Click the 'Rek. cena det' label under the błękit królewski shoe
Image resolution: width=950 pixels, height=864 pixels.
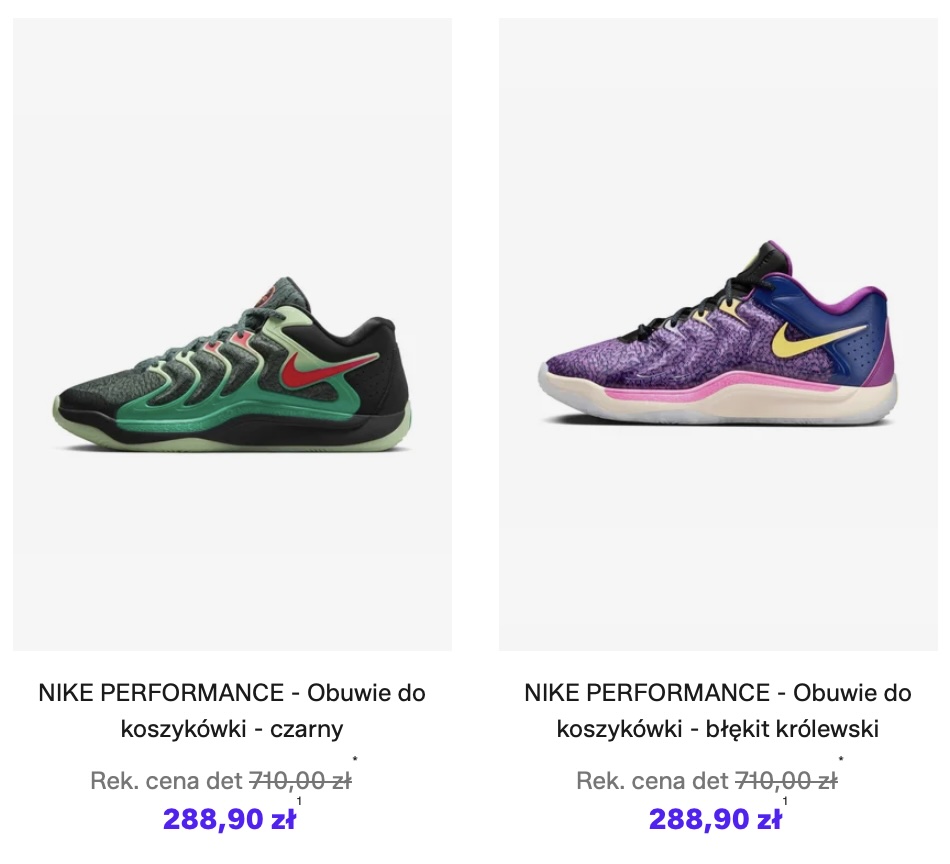653,781
